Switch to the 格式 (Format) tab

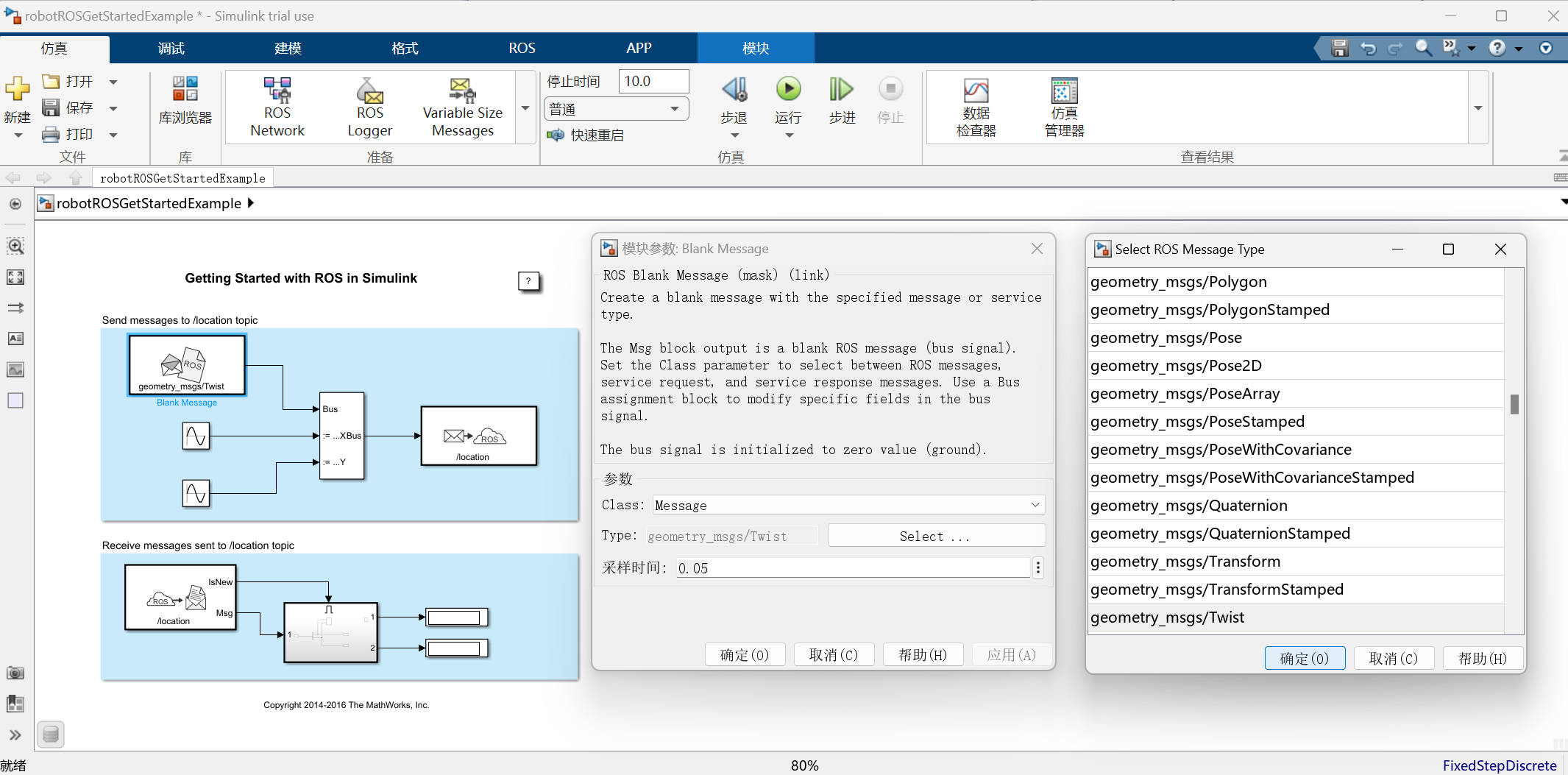[x=405, y=48]
